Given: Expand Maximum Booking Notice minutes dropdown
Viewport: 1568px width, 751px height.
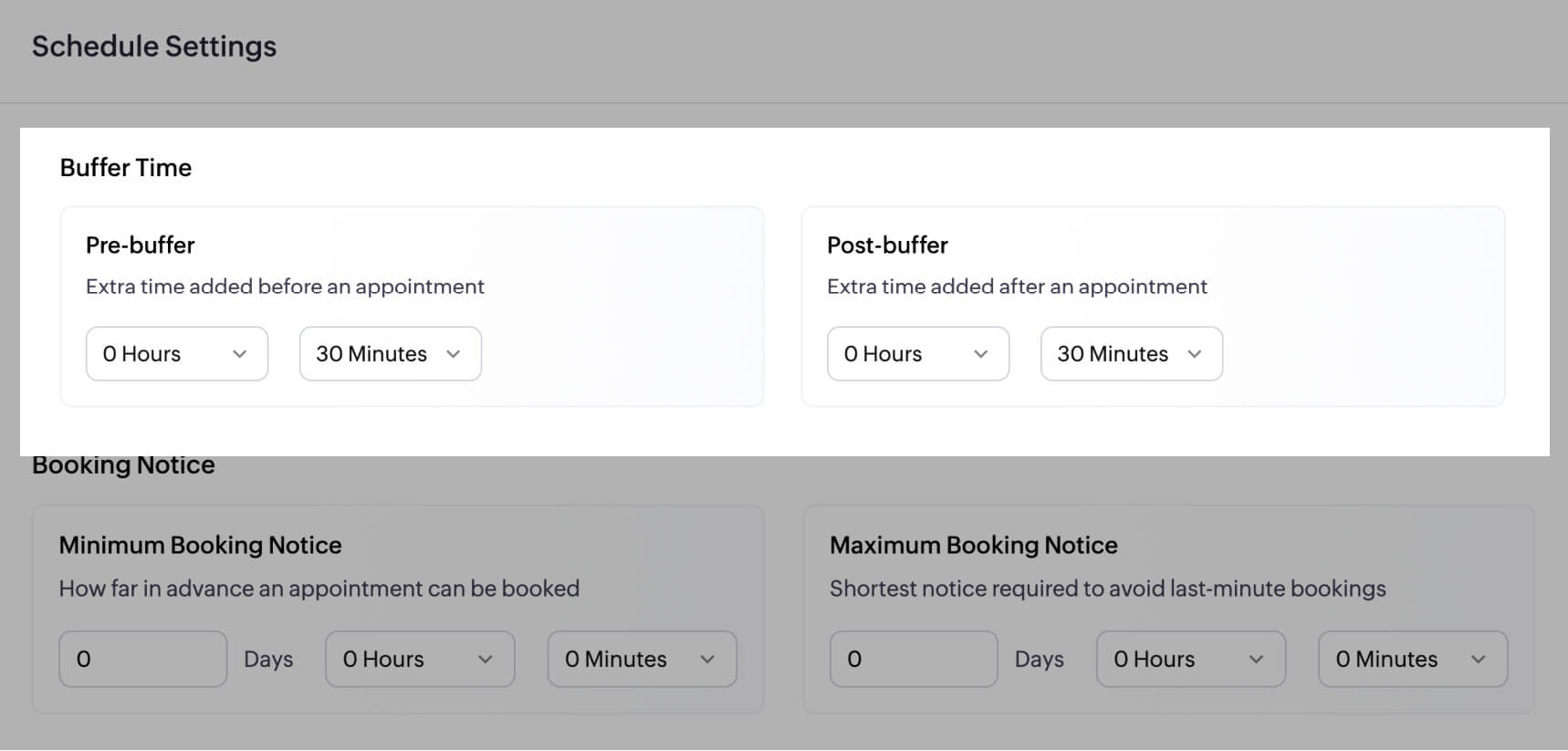Looking at the screenshot, I should tap(1412, 659).
